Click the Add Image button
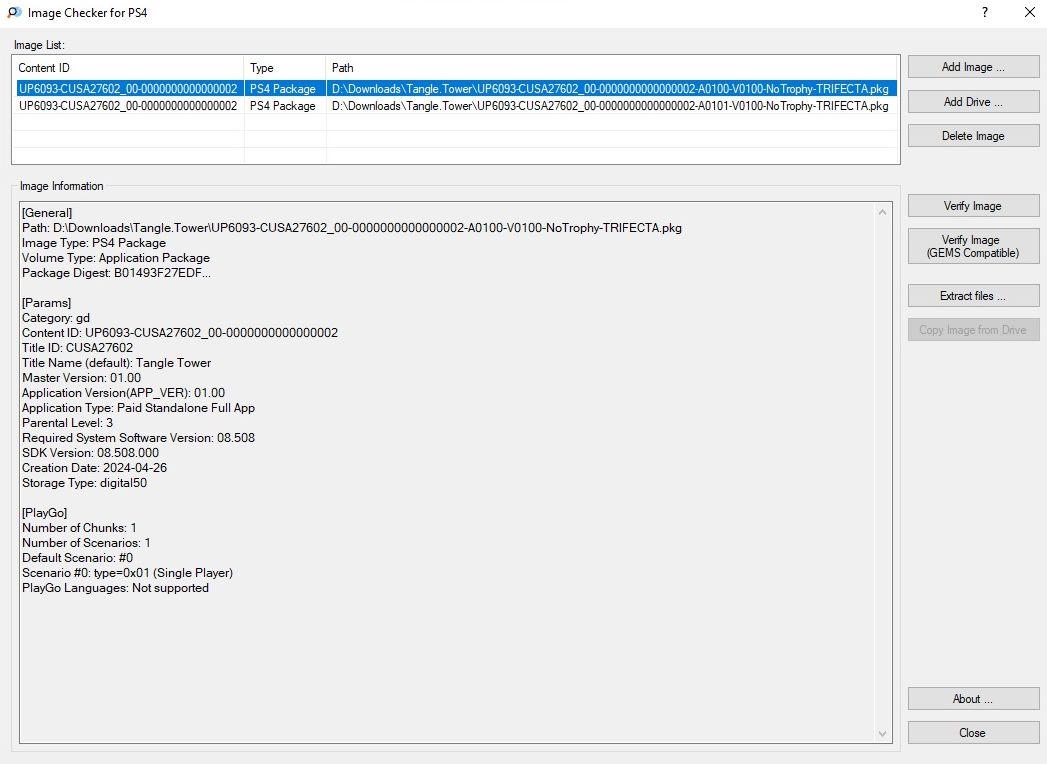Image resolution: width=1047 pixels, height=764 pixels. (x=973, y=67)
